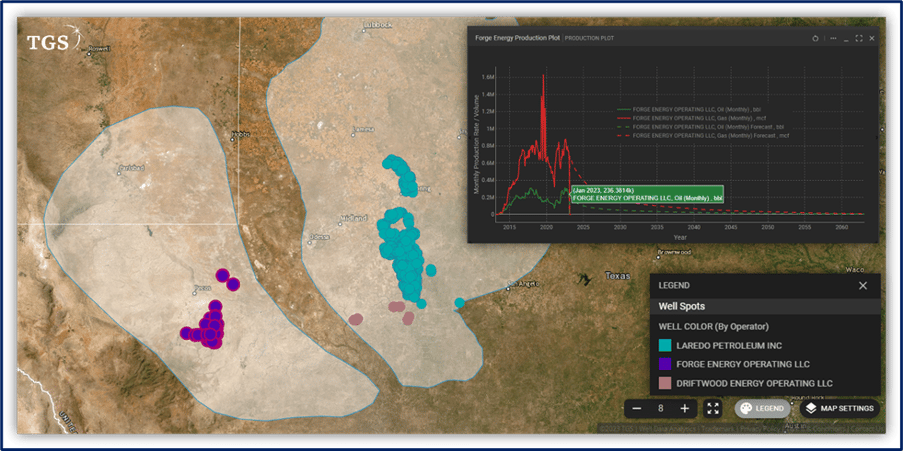Image resolution: width=903 pixels, height=451 pixels.
Task: Click the Driftwood Energy pink color swatch
Action: [665, 383]
